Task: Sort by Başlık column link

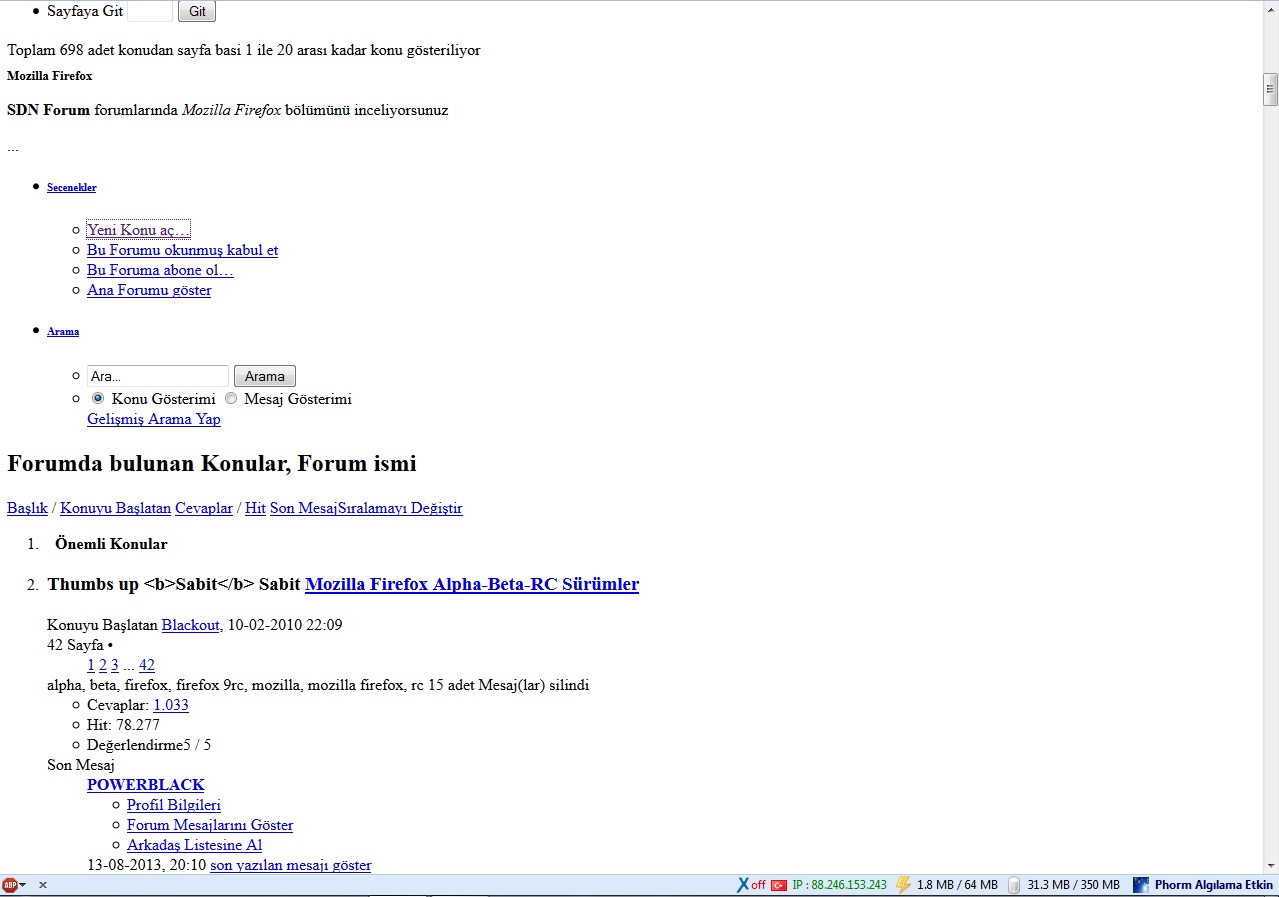Action: tap(27, 508)
